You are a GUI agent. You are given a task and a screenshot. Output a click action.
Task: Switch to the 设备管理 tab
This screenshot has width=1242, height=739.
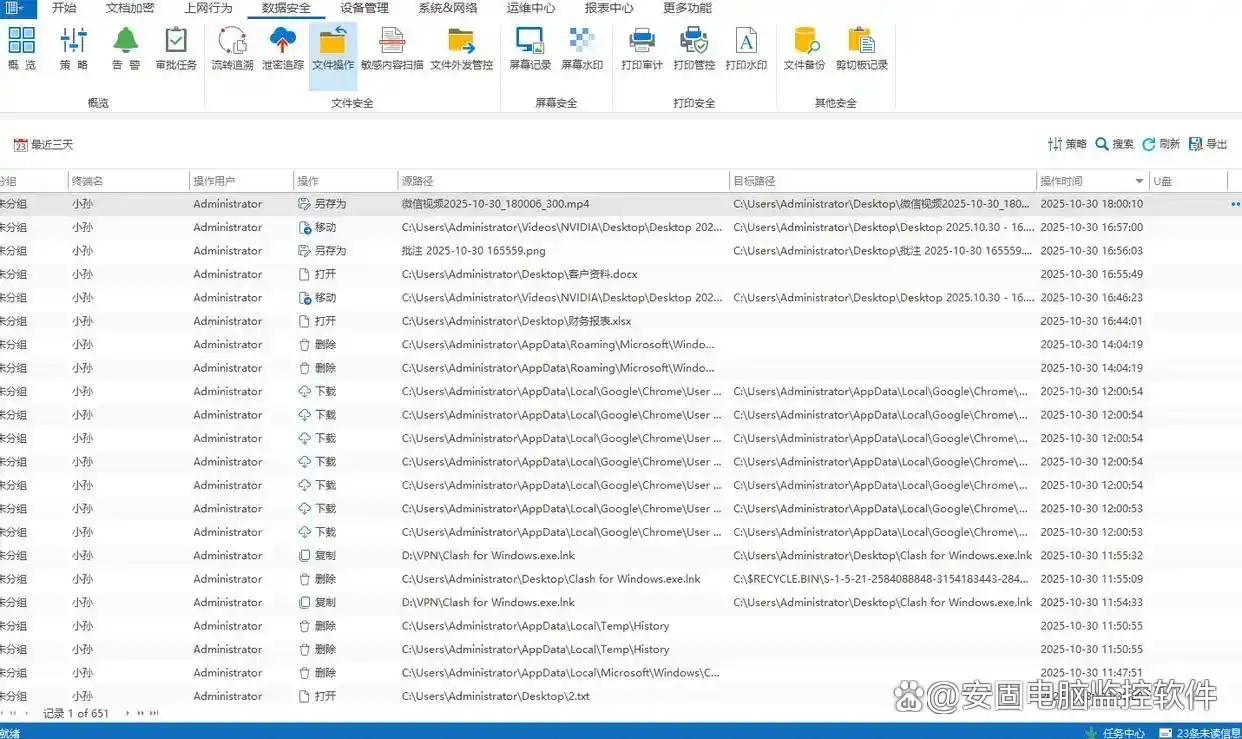pyautogui.click(x=364, y=8)
